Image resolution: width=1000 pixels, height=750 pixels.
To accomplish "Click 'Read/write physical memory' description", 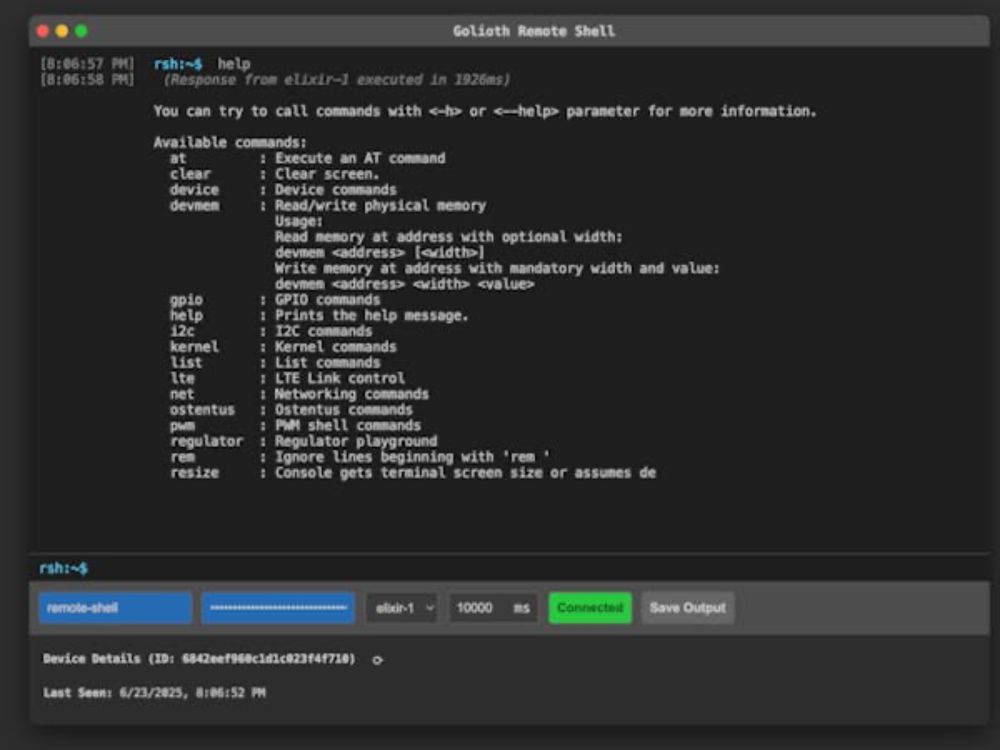I will pos(380,205).
